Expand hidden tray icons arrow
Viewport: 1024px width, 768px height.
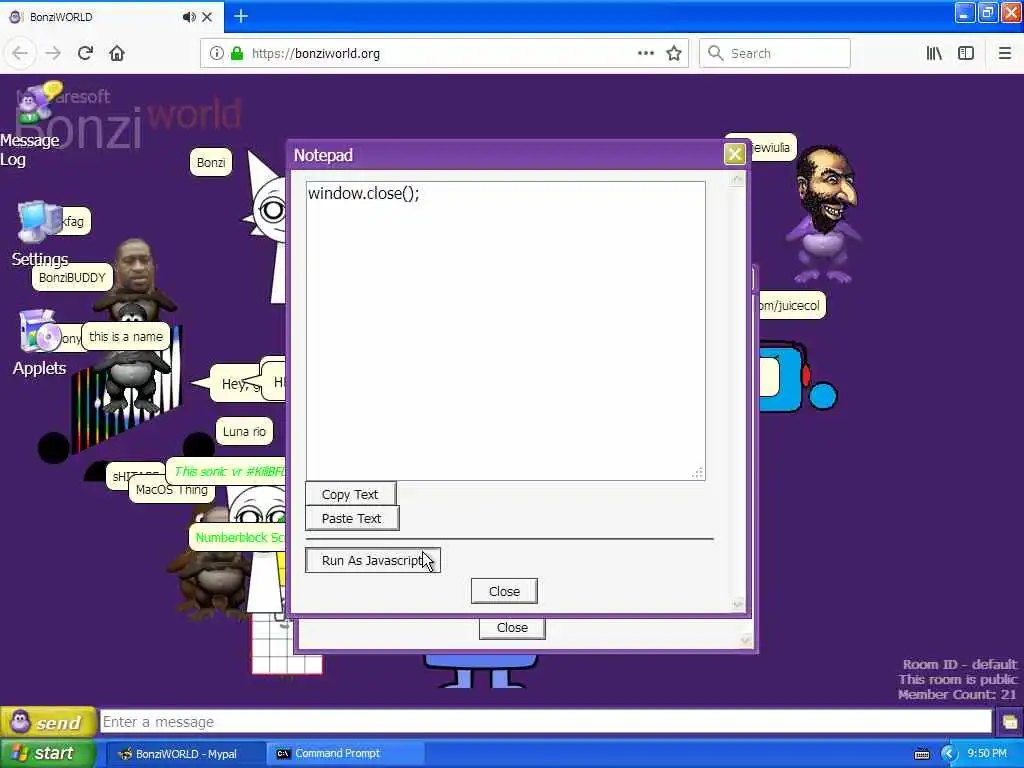click(948, 754)
